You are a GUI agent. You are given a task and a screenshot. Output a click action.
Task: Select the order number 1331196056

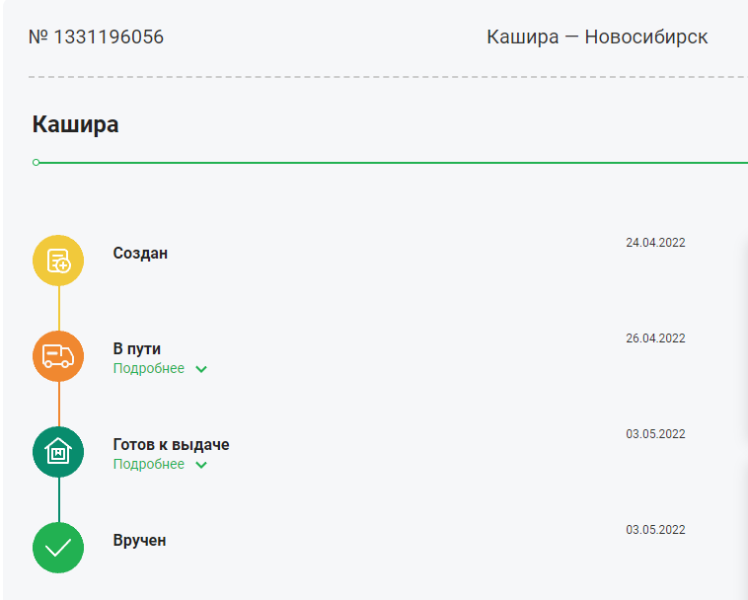click(x=96, y=37)
